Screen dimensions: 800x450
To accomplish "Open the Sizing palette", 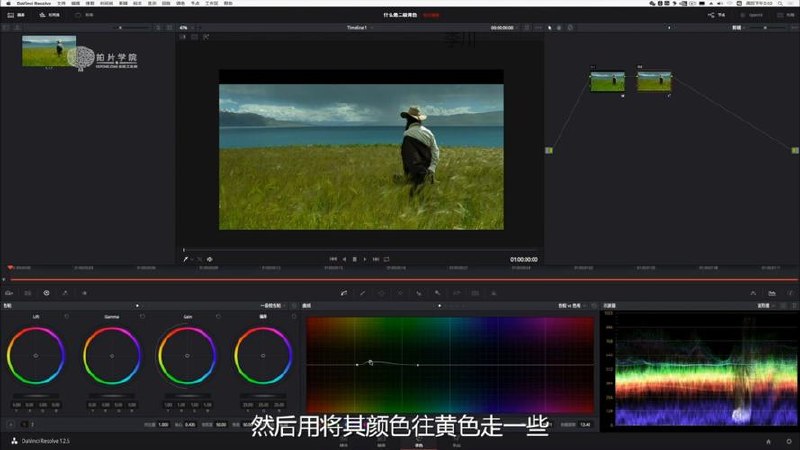I will click(x=457, y=293).
